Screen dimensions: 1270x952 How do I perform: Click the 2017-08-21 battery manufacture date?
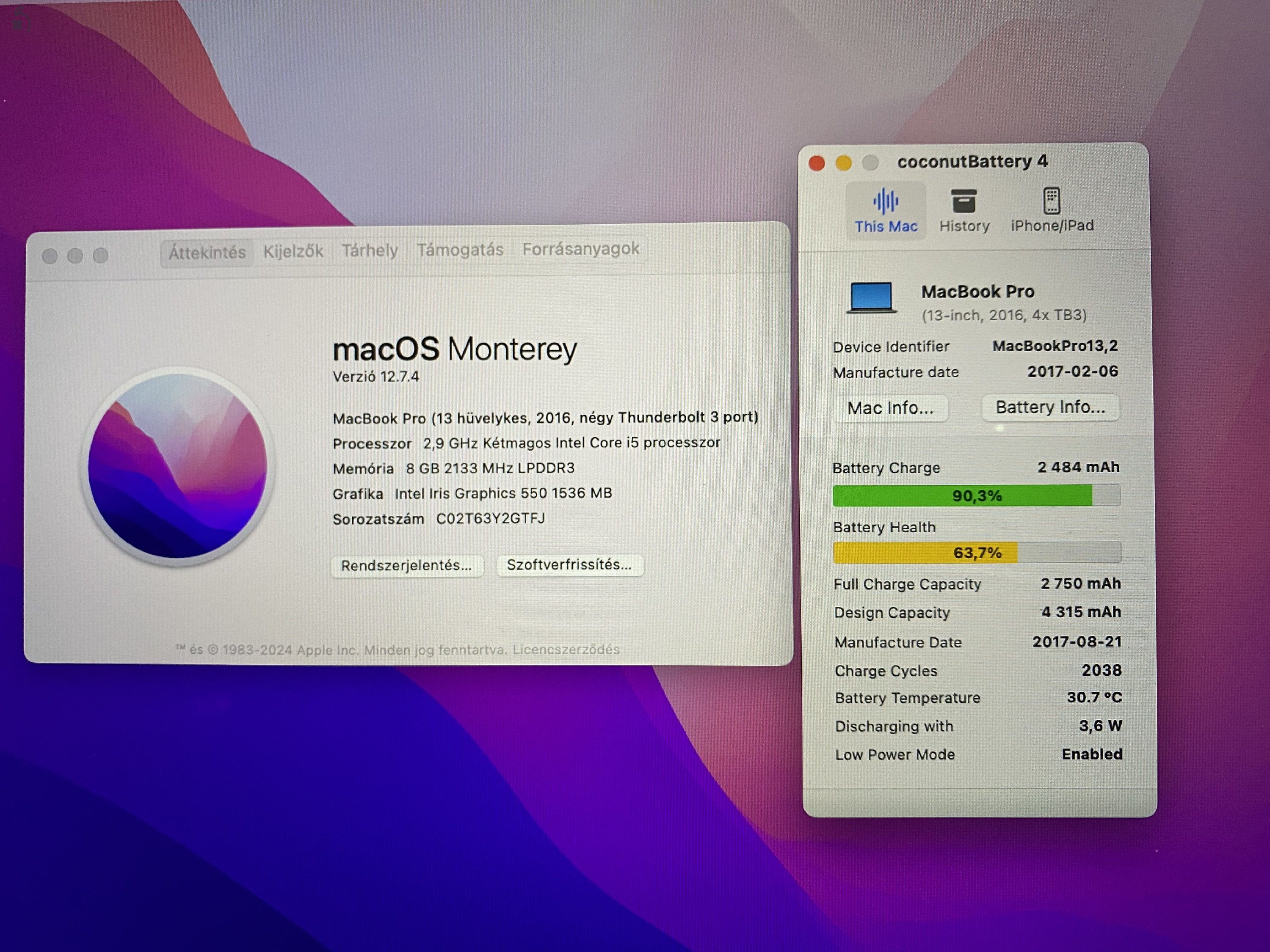point(1077,642)
